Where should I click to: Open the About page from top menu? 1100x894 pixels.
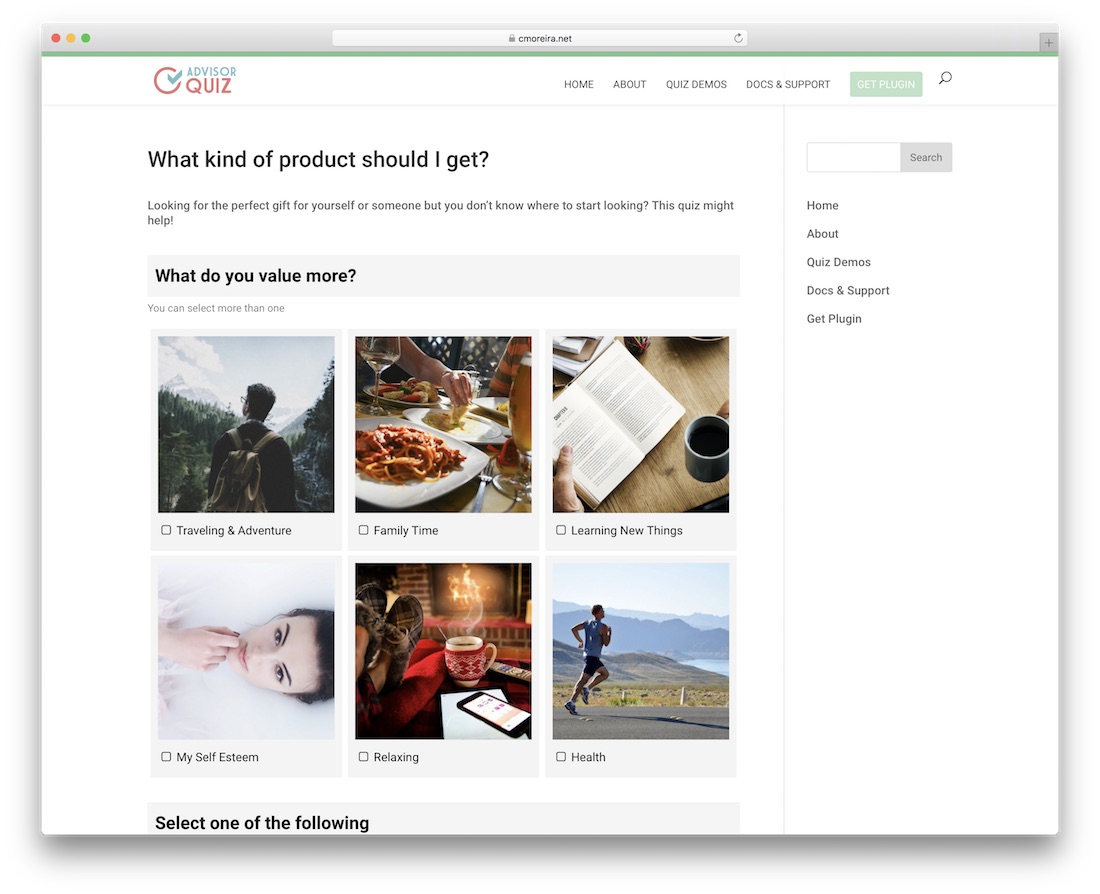[629, 84]
